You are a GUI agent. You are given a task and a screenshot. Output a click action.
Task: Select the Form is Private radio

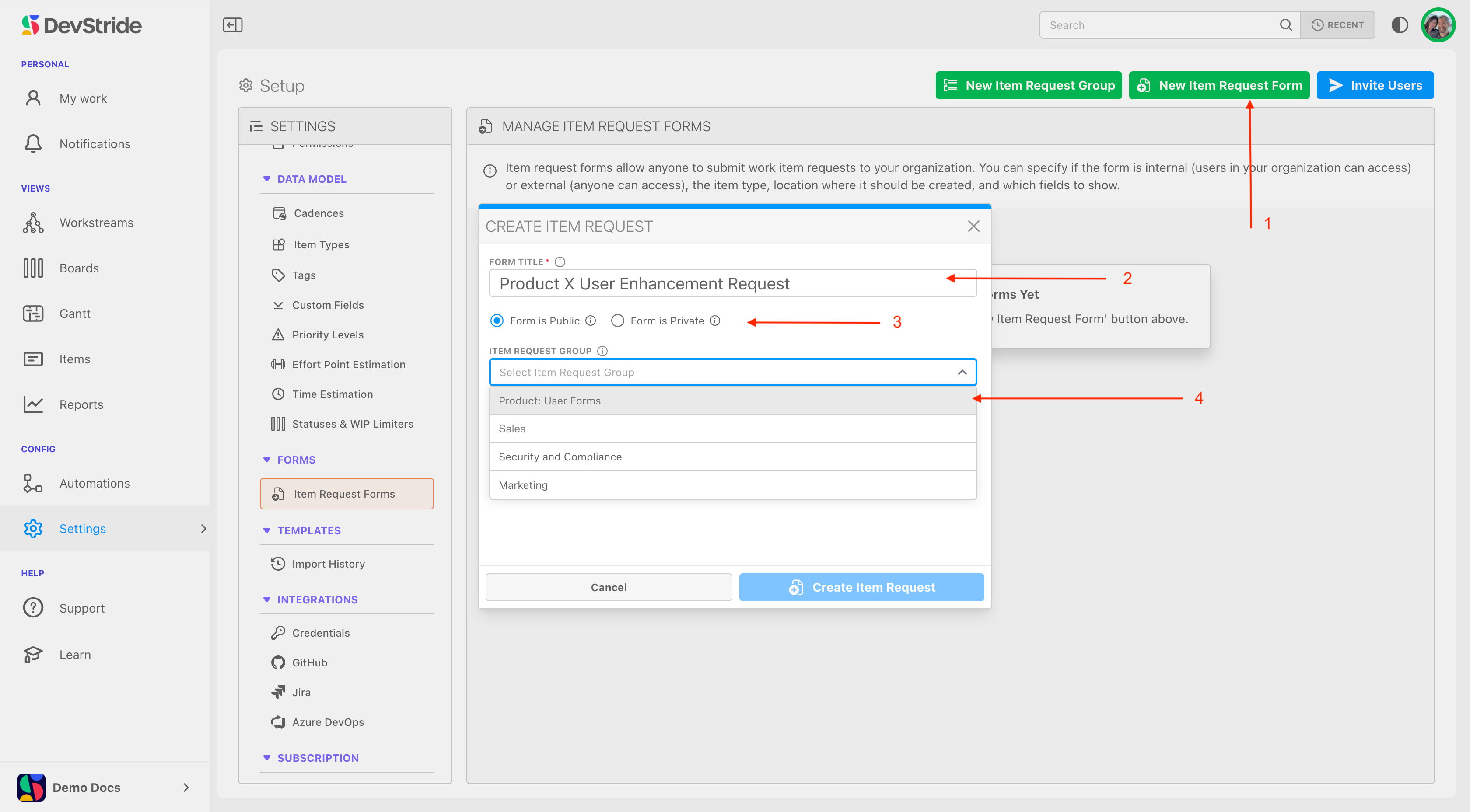pyautogui.click(x=617, y=321)
